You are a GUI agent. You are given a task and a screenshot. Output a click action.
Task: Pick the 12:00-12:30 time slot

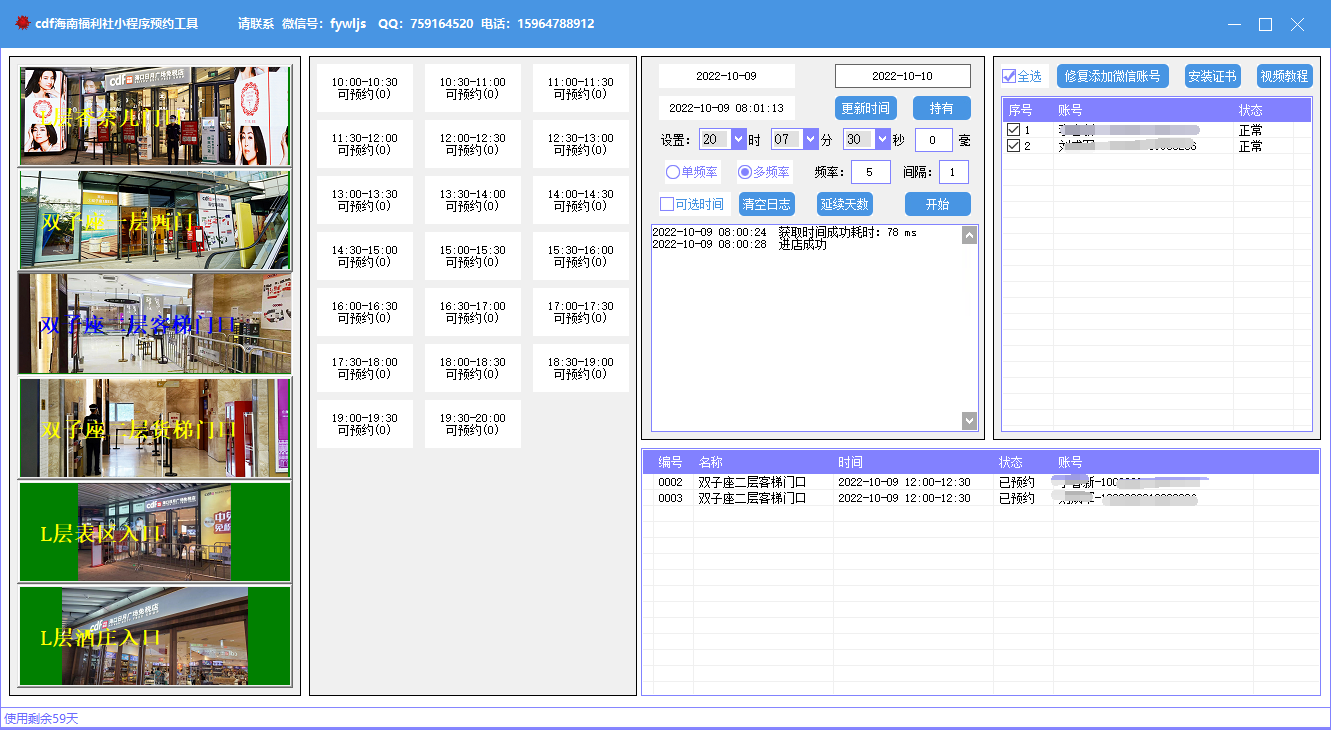pyautogui.click(x=473, y=144)
